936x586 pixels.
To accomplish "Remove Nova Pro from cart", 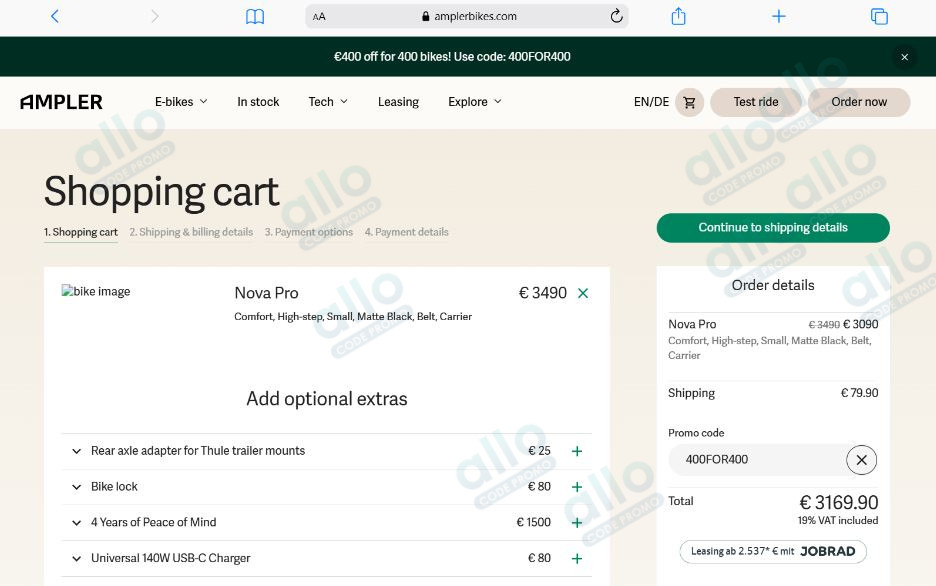I will point(583,293).
